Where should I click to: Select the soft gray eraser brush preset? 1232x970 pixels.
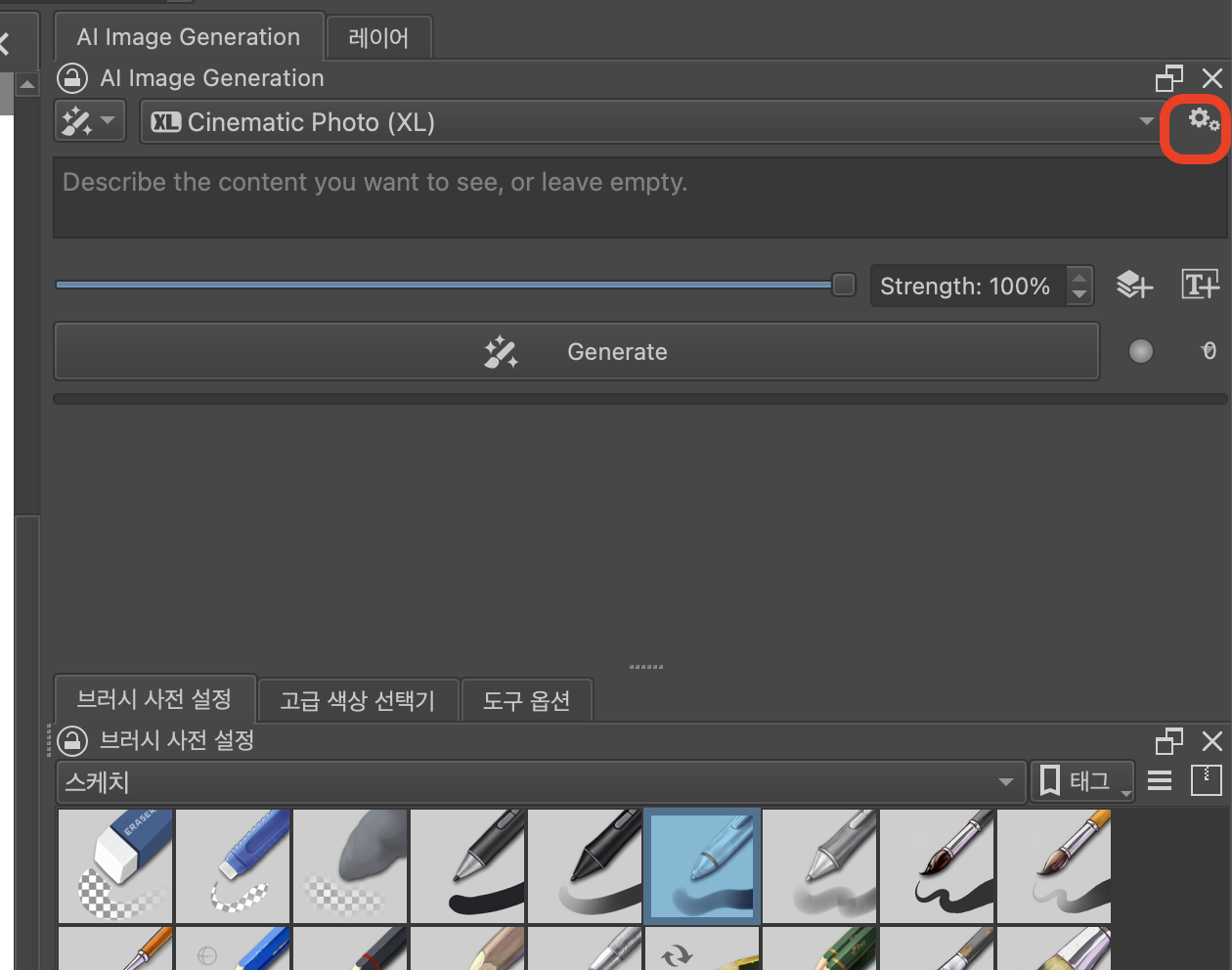click(350, 865)
